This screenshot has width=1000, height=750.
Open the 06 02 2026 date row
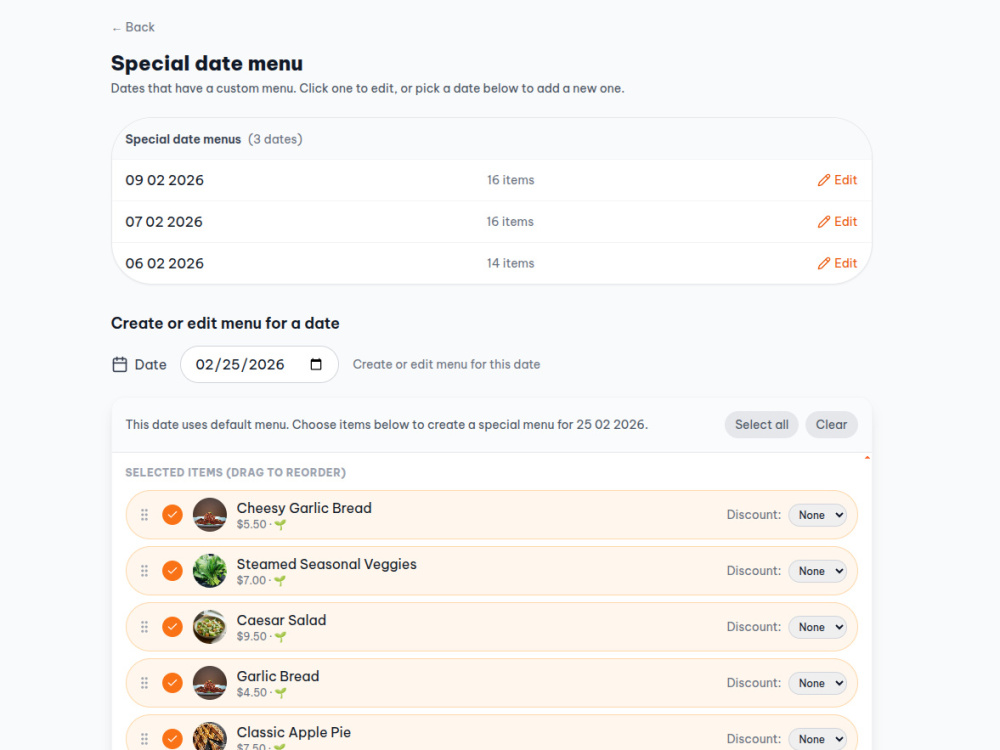click(492, 263)
